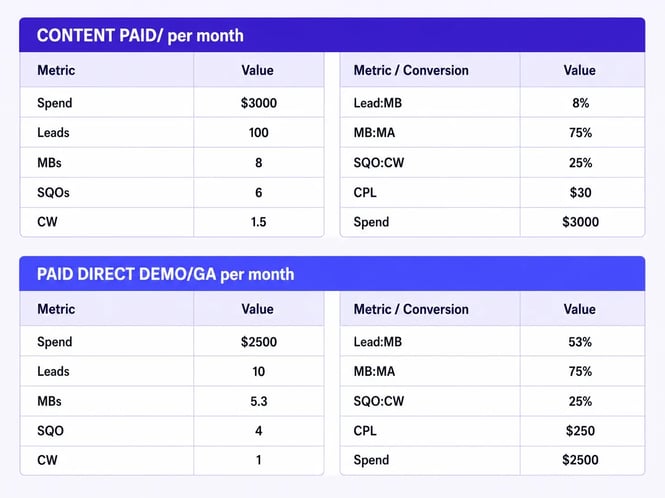Select the Lead:MB 8% cell

581,103
